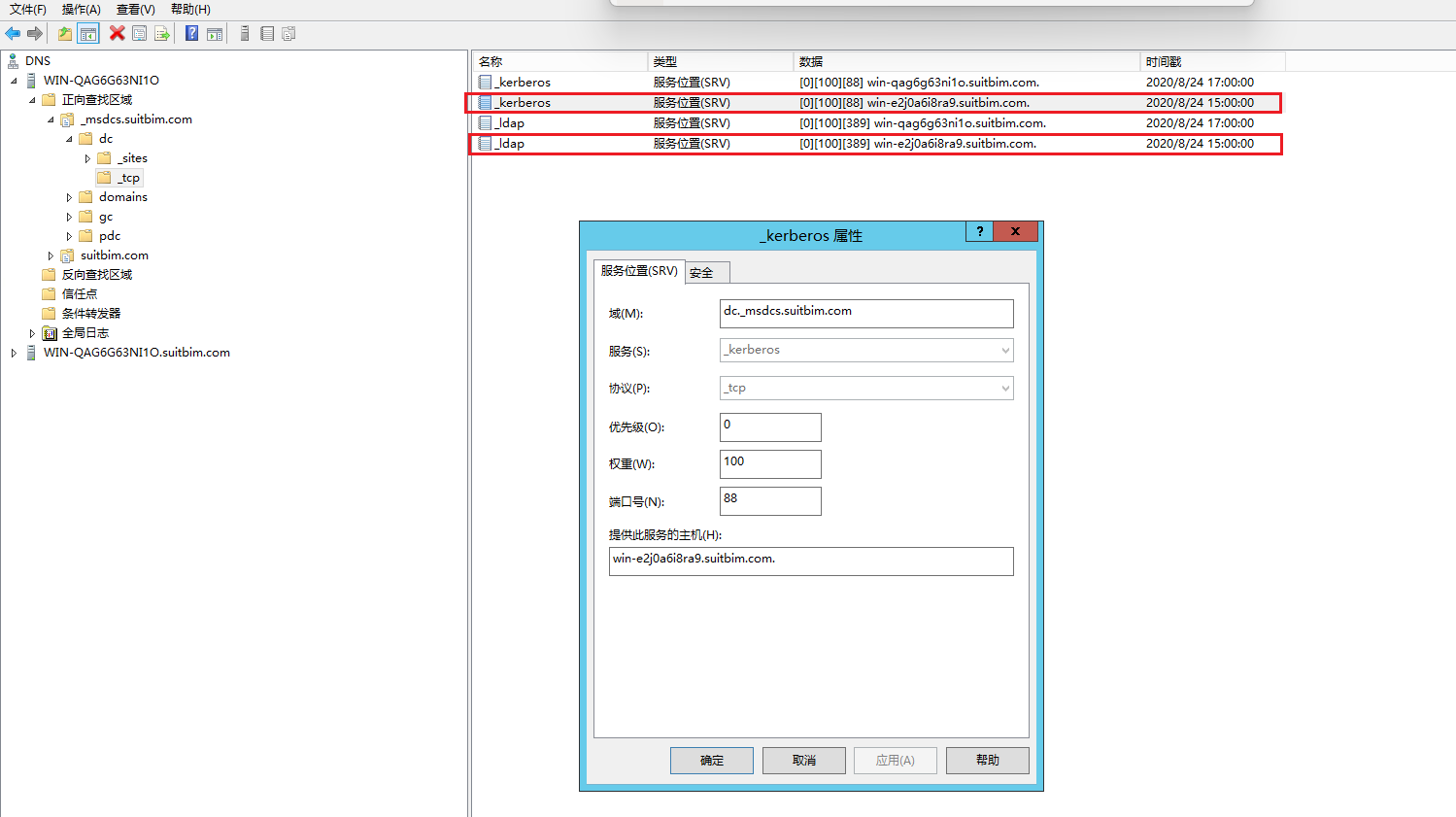Click the blue Help question mark icon
1456x817 pixels.
192,34
